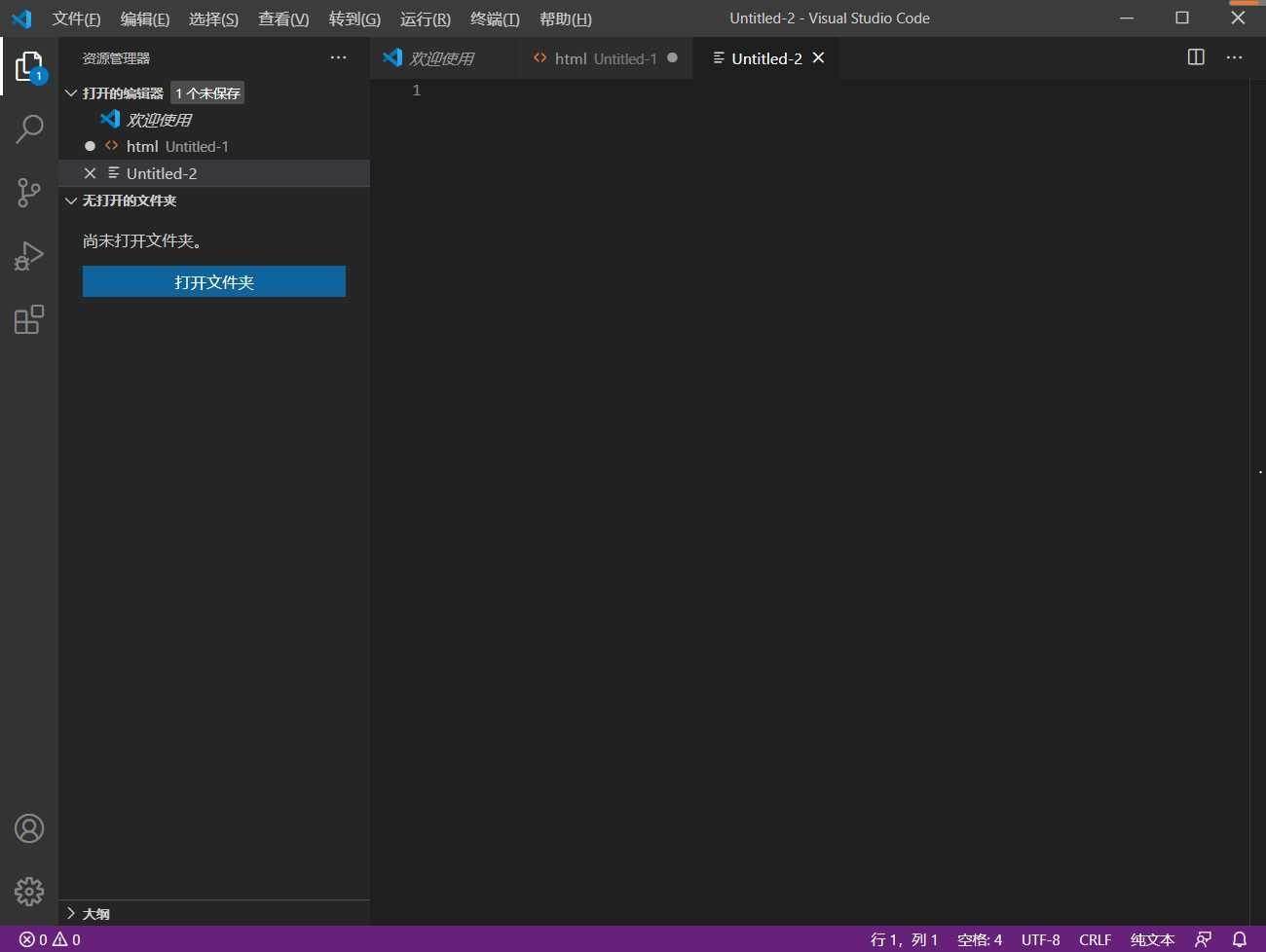Screen dimensions: 1266x952
Task: Open the Manage gear icon
Action: 29,891
